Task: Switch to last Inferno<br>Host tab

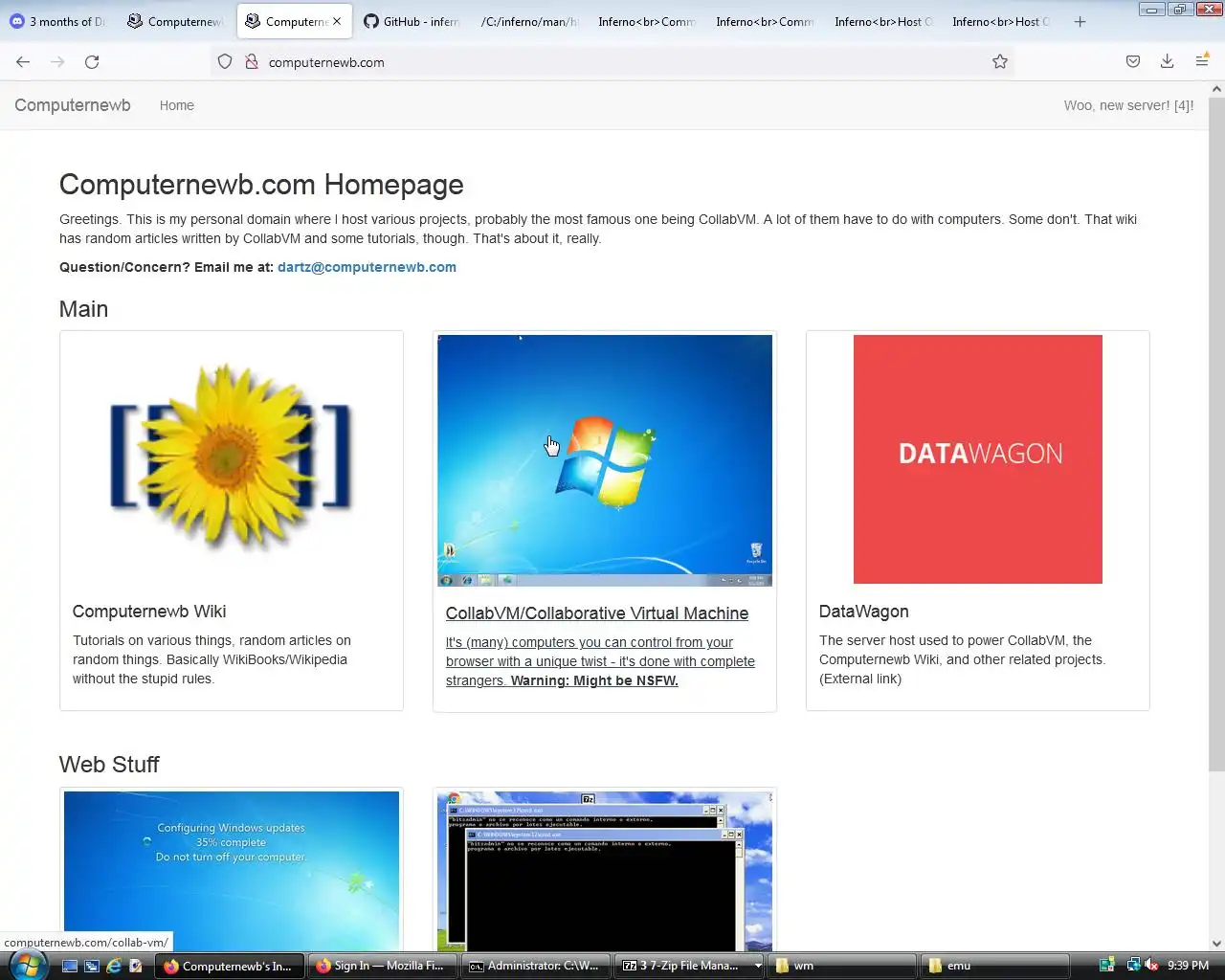Action: tap(1002, 21)
